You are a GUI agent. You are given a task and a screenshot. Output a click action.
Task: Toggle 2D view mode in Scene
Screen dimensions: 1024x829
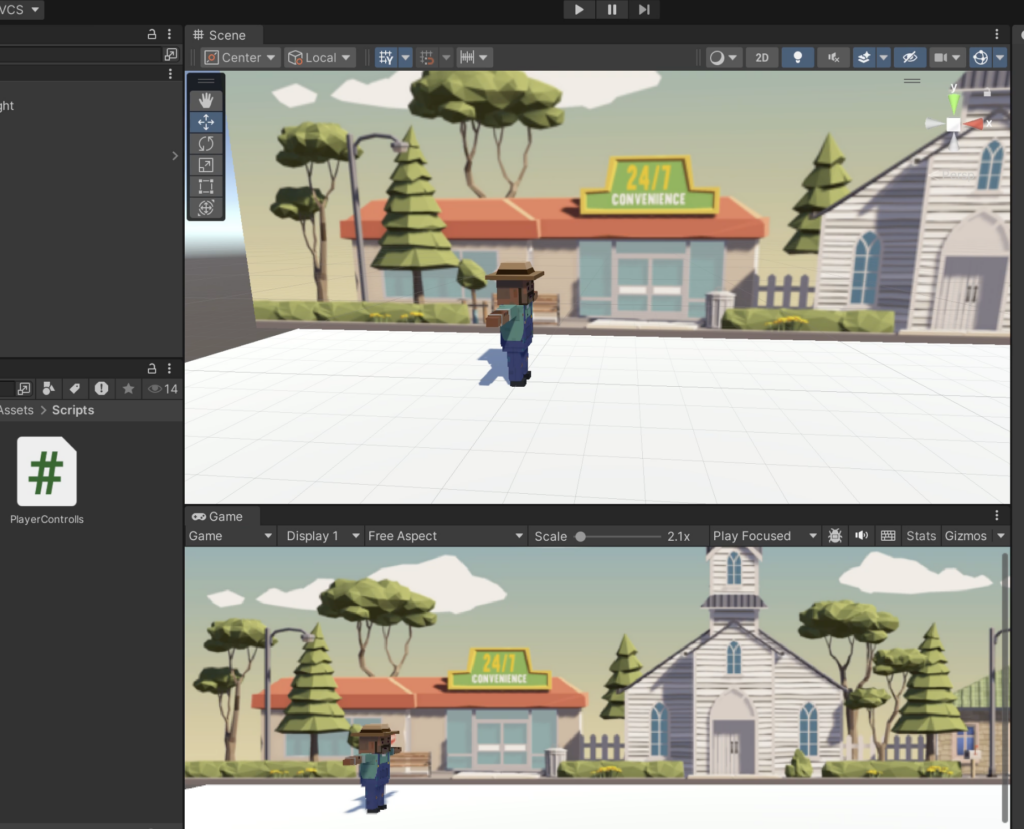pos(762,58)
